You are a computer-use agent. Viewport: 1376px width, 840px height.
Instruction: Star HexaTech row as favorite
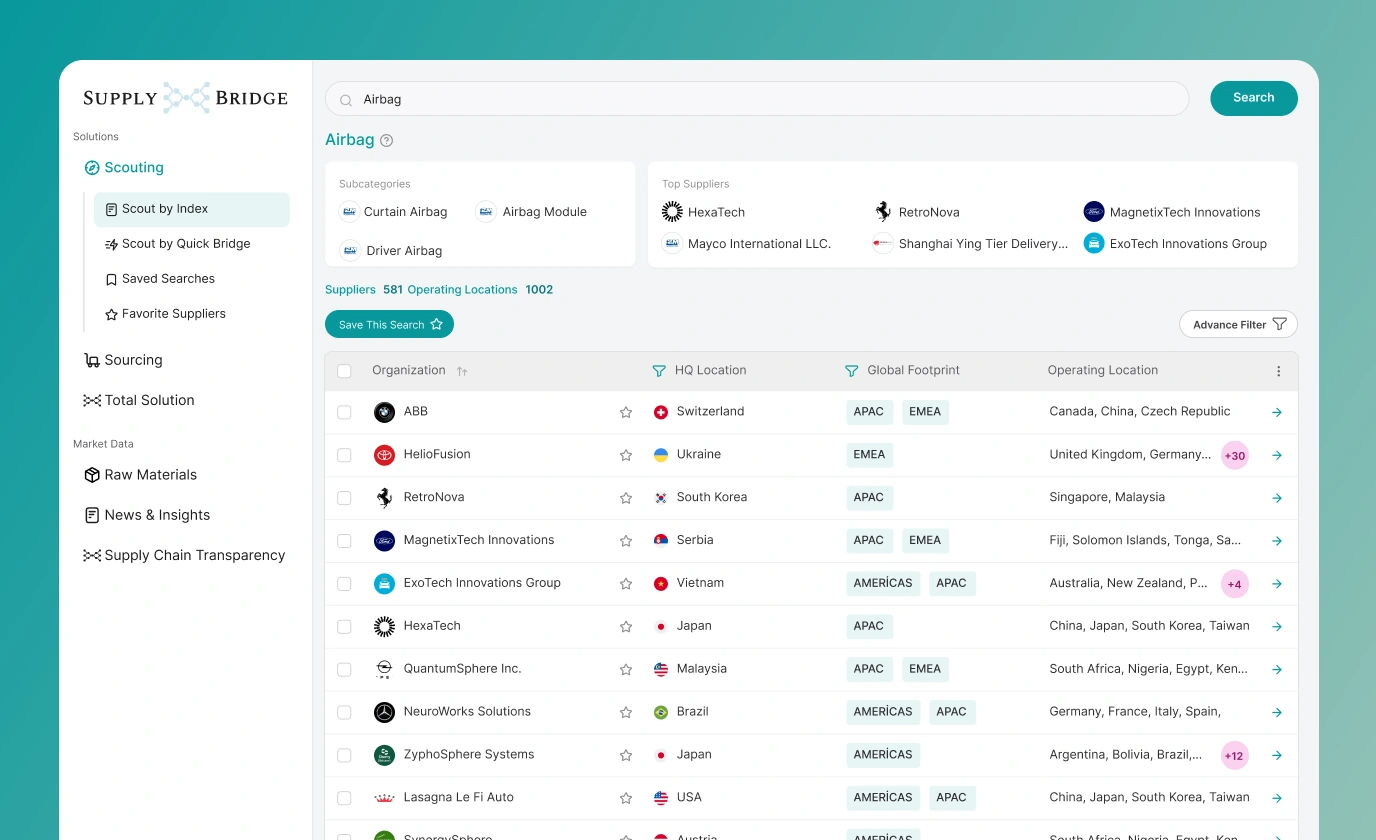click(626, 627)
